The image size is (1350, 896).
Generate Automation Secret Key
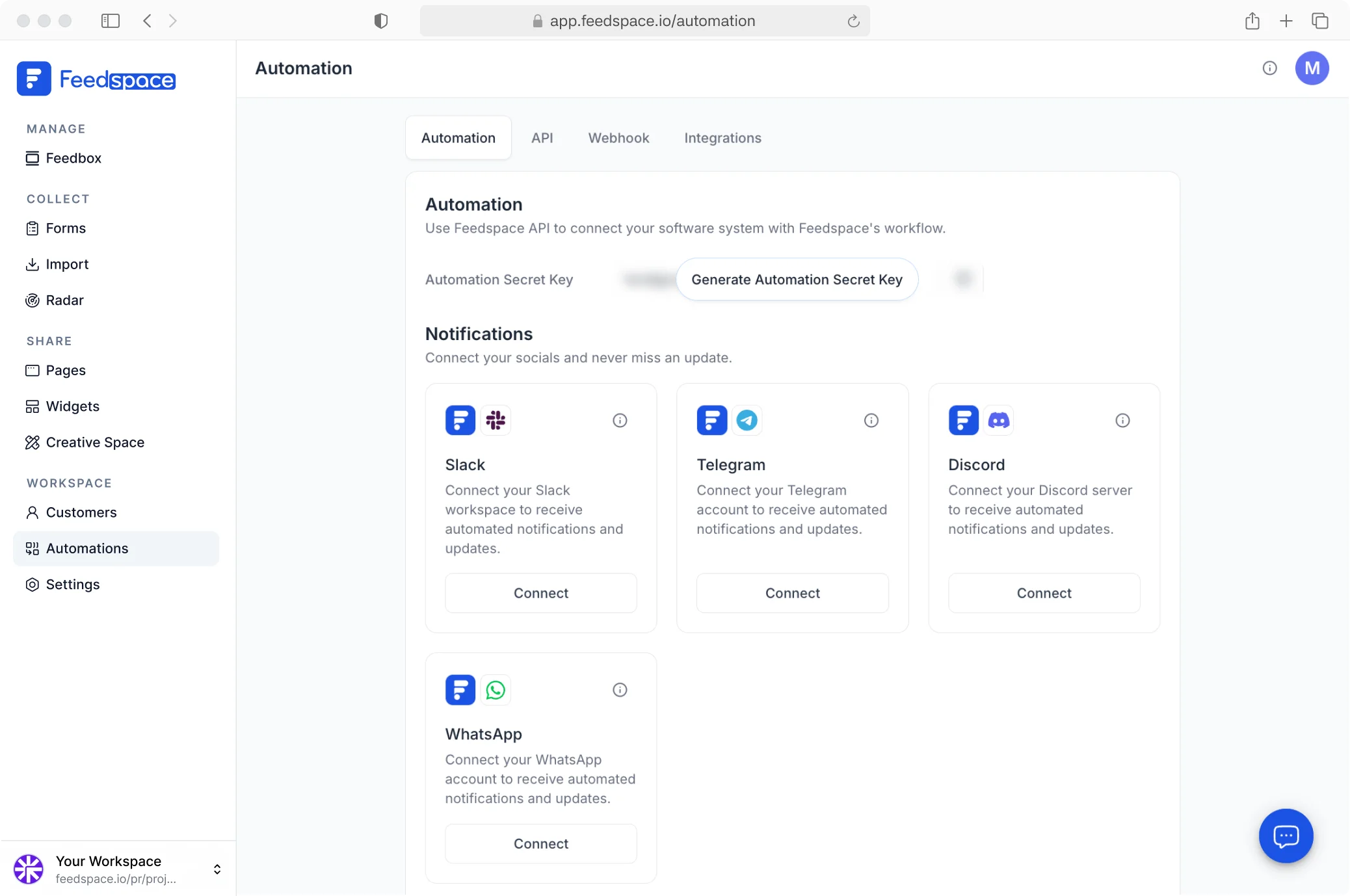coord(797,280)
